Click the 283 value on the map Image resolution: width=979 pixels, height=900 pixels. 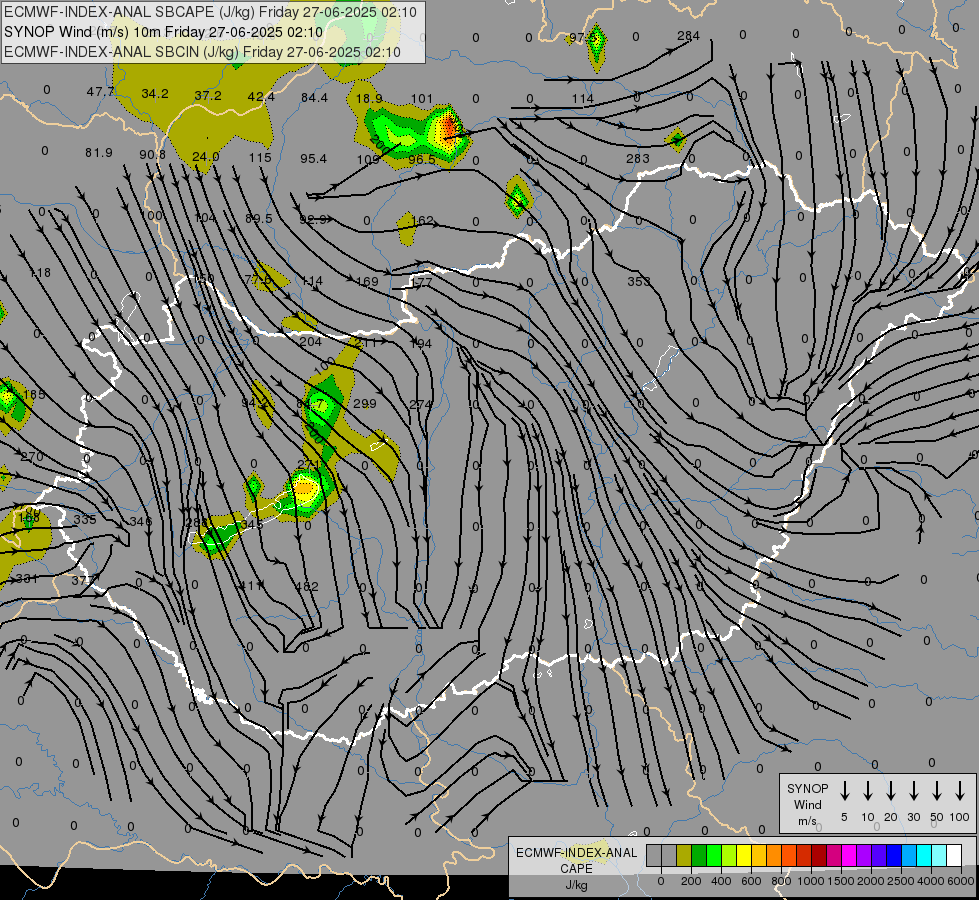(637, 158)
